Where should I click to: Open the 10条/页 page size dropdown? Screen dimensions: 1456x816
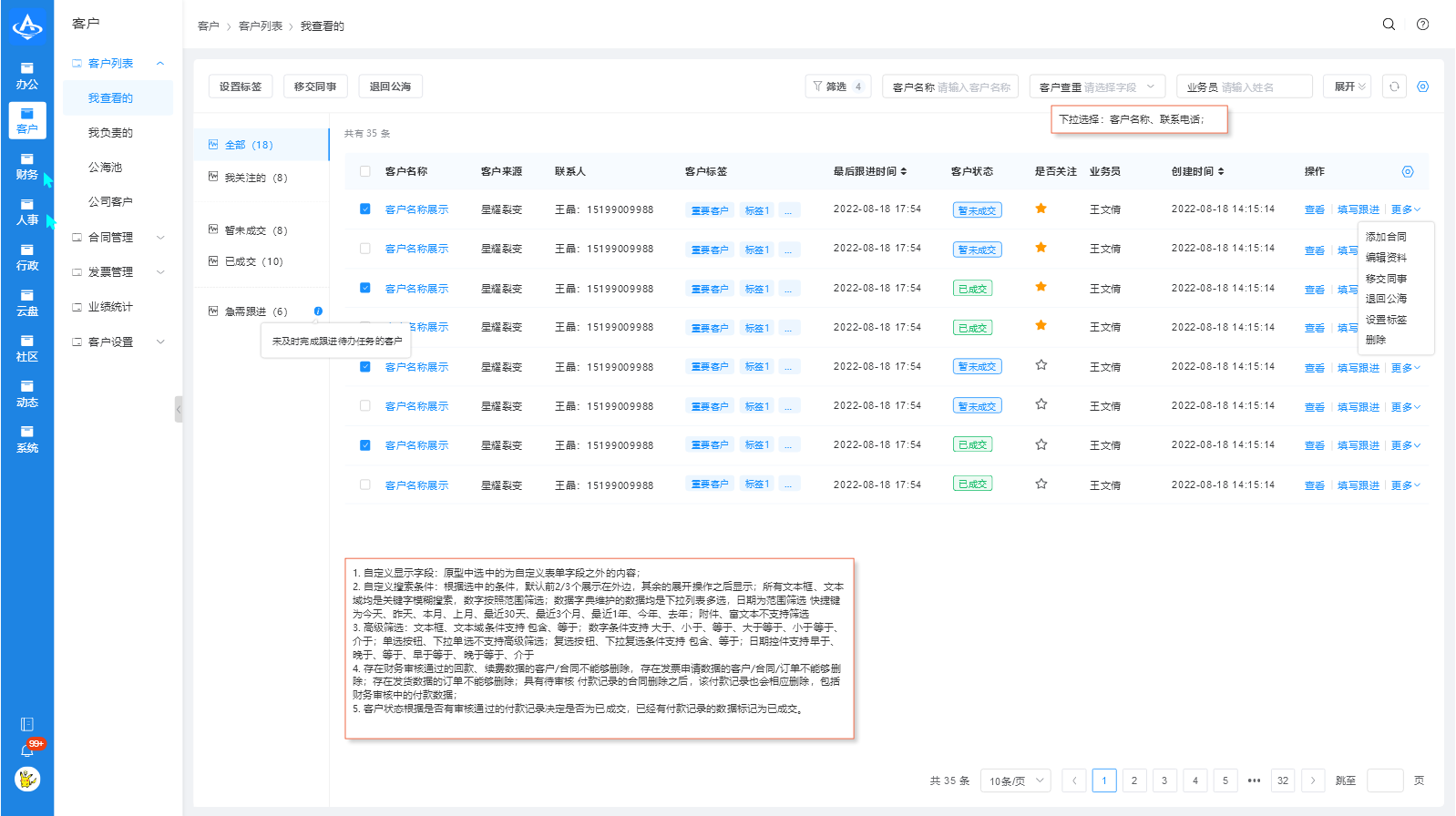tap(1016, 780)
